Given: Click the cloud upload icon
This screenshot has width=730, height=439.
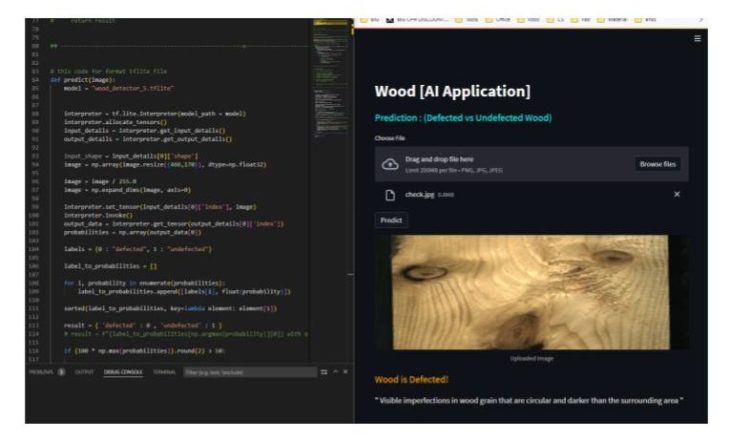Looking at the screenshot, I should [x=390, y=164].
